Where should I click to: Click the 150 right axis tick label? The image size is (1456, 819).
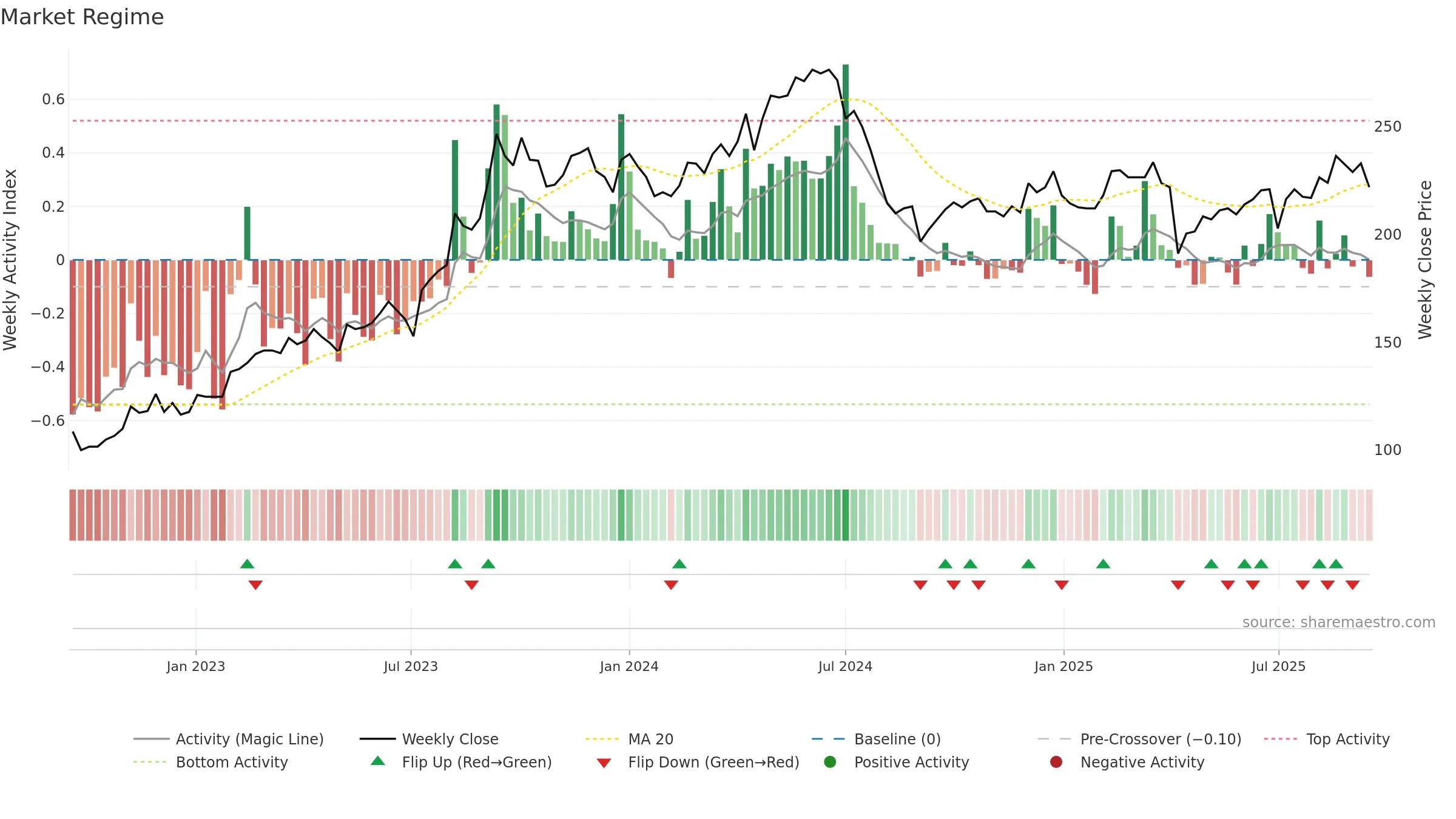coord(1388,343)
